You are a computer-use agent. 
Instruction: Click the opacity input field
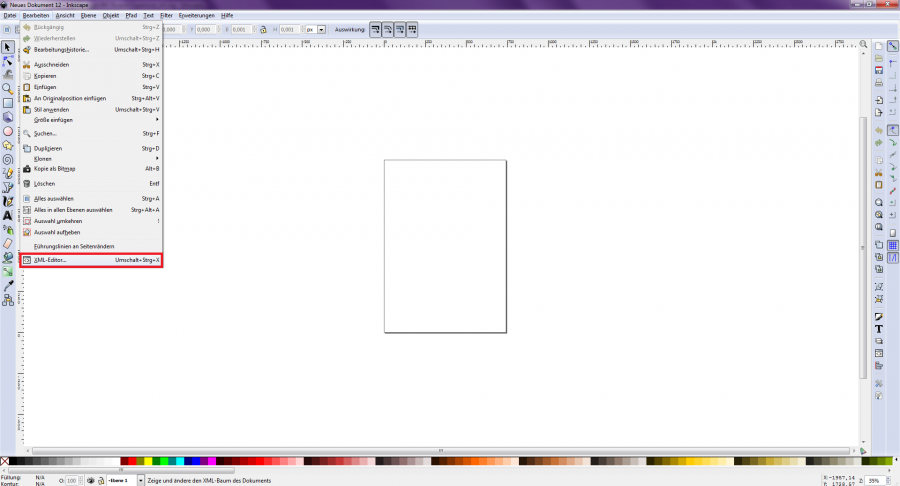coord(72,480)
